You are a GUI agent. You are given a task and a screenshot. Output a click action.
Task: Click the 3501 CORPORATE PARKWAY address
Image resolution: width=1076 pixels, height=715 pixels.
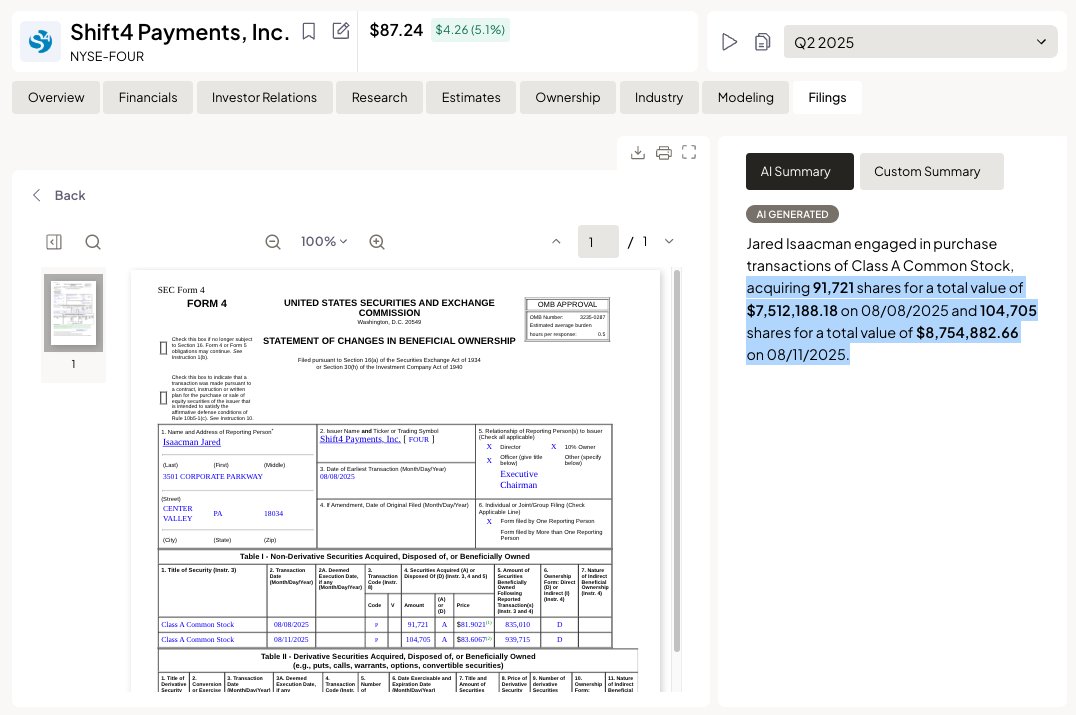point(213,476)
